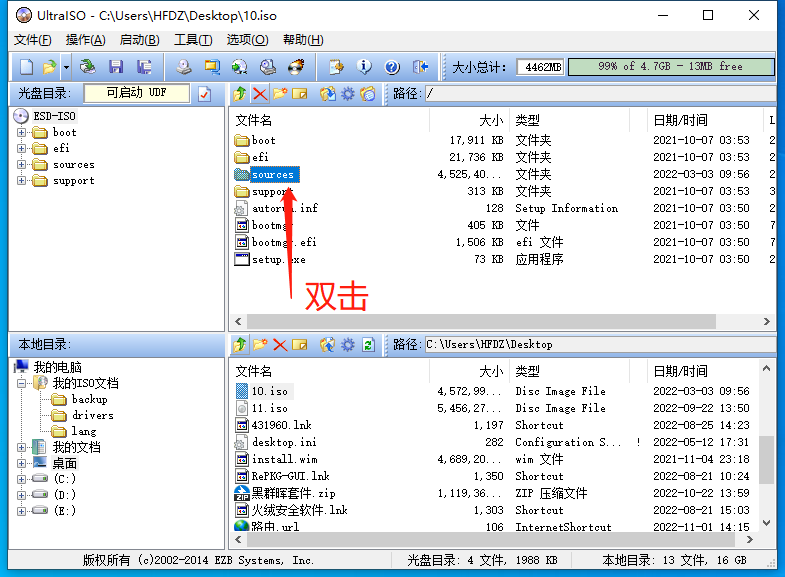Image resolution: width=785 pixels, height=577 pixels.
Task: Click Save As, the double floppy icon
Action: 144,67
